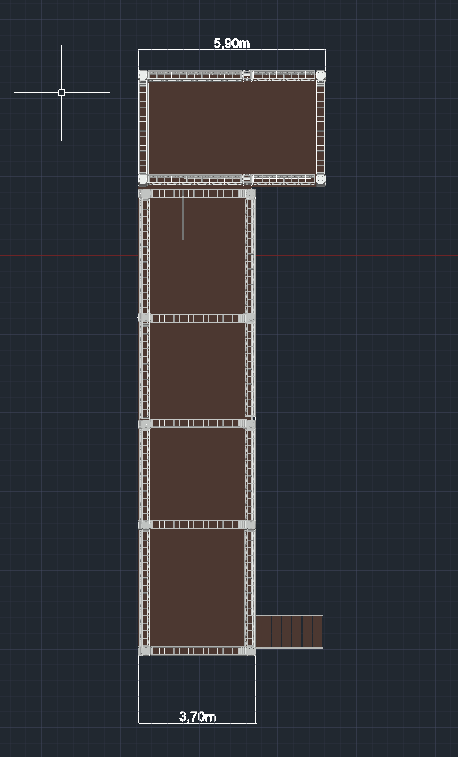Select the 3,70m dimension text
This screenshot has width=458, height=757.
pos(197,716)
